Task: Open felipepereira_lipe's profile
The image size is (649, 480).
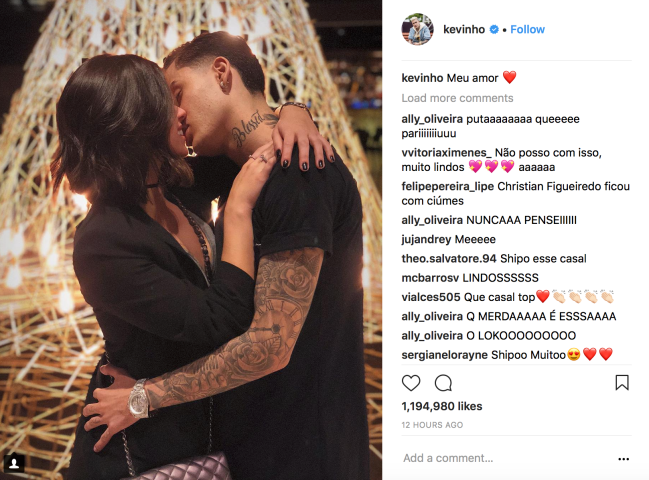Action: 447,187
